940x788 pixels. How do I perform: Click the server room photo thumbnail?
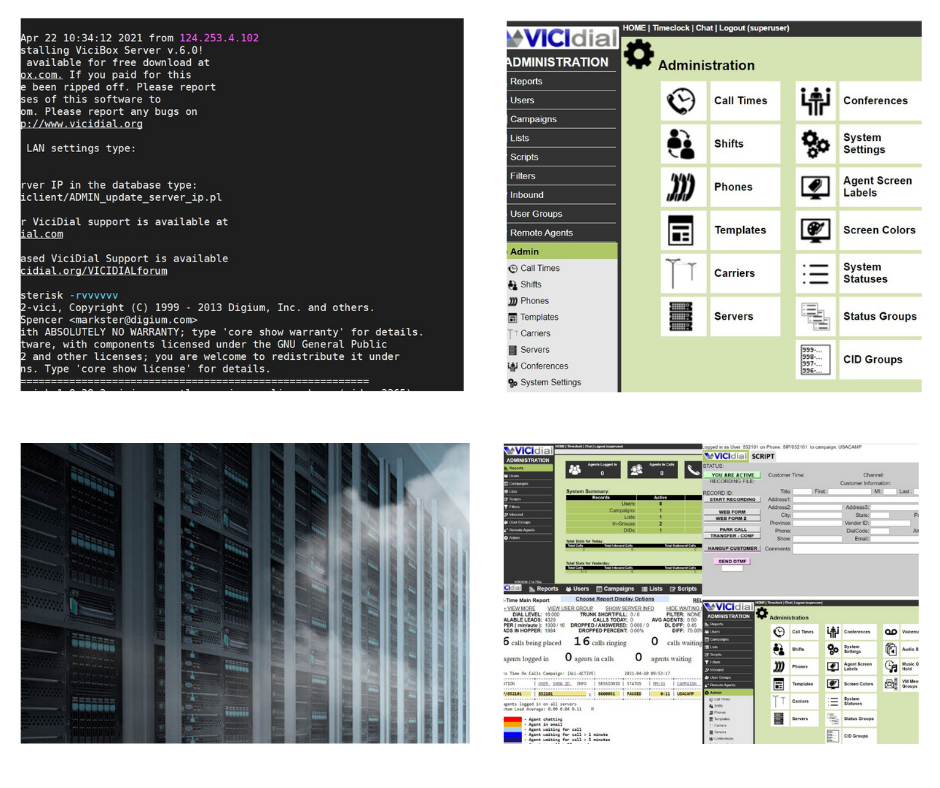245,594
